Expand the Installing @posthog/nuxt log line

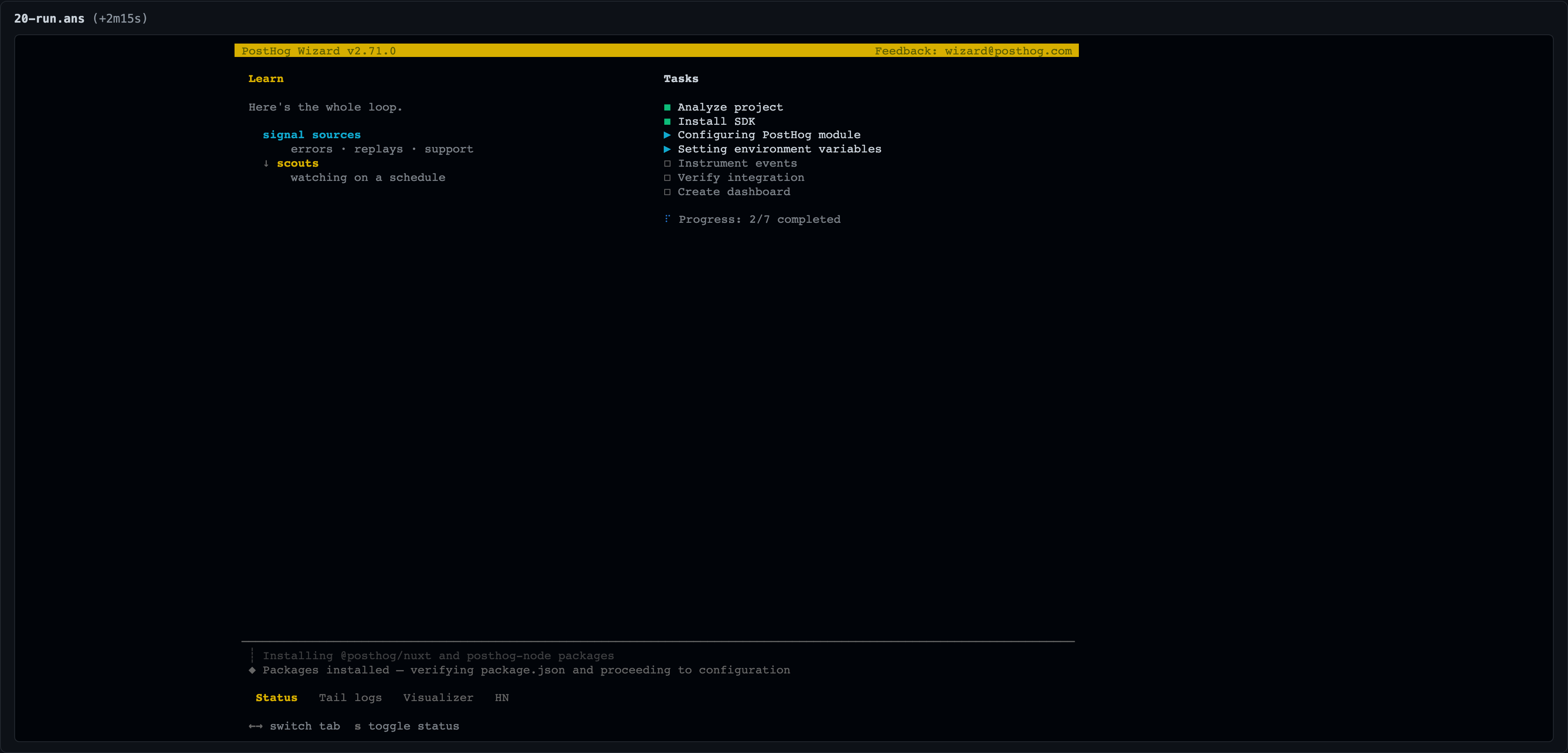438,655
